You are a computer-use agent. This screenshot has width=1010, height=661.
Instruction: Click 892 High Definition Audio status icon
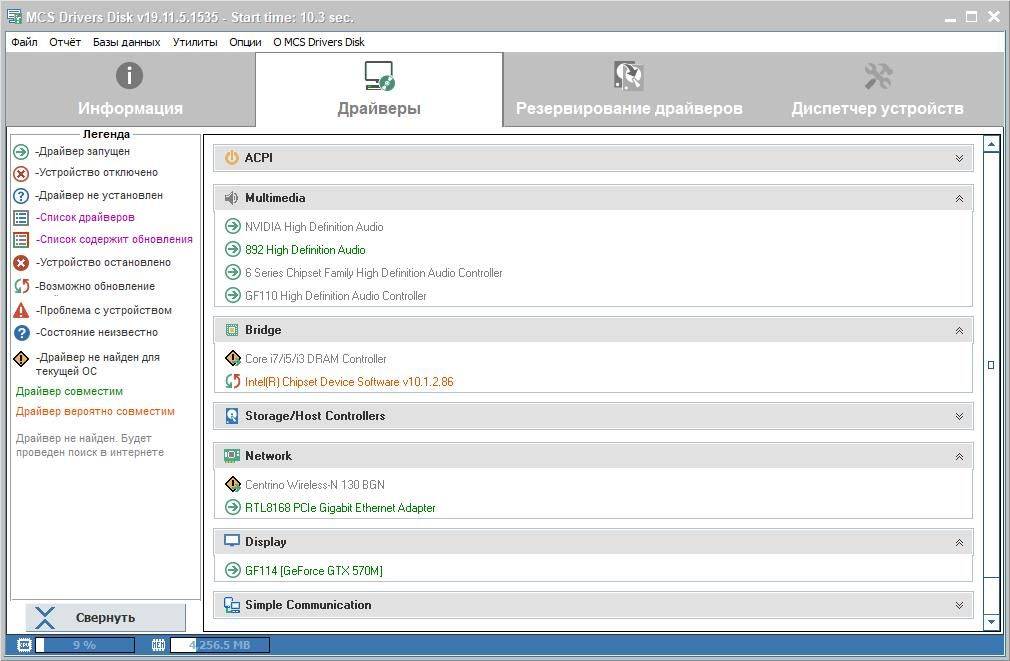(233, 249)
